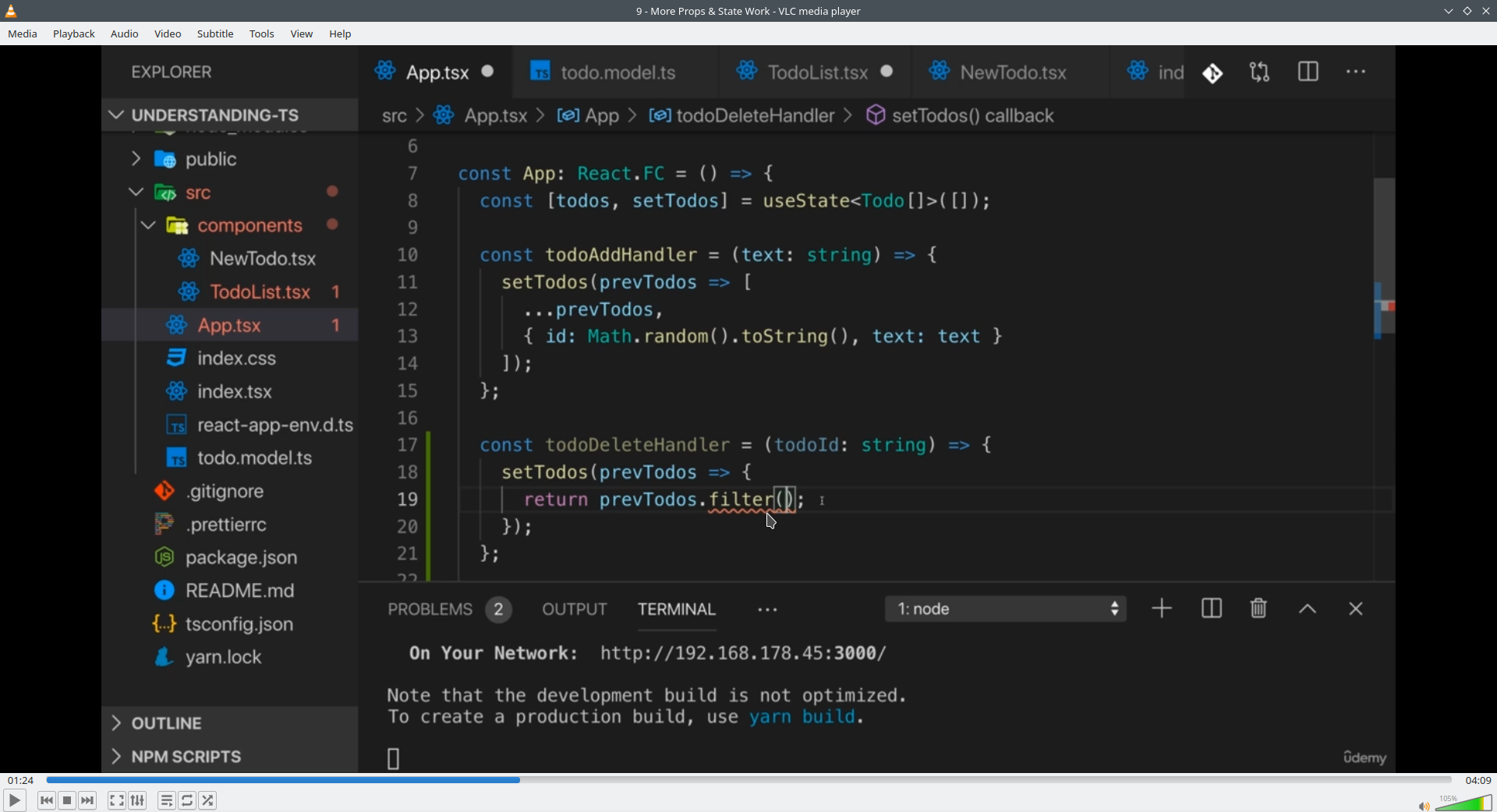The height and width of the screenshot is (812, 1497).
Task: Show extended settings equalizer panel
Action: pyautogui.click(x=138, y=800)
